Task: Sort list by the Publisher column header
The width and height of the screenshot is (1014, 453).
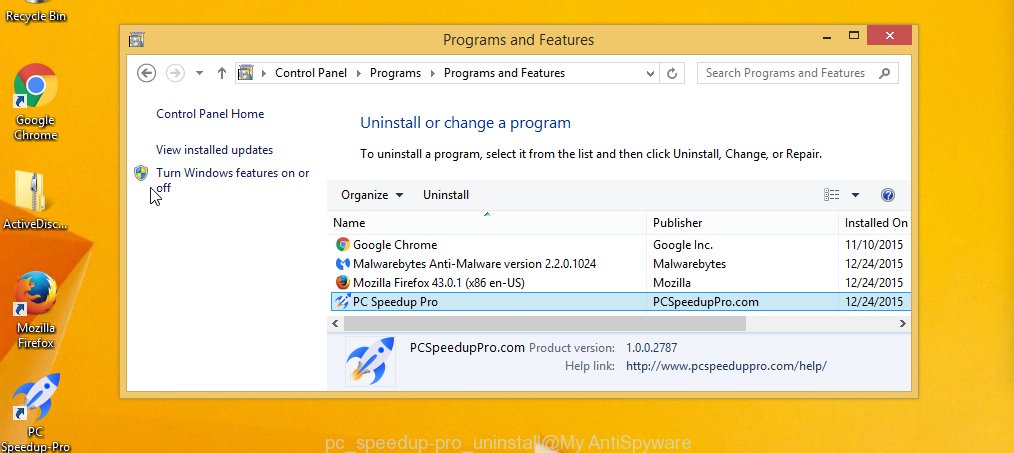Action: click(x=678, y=223)
